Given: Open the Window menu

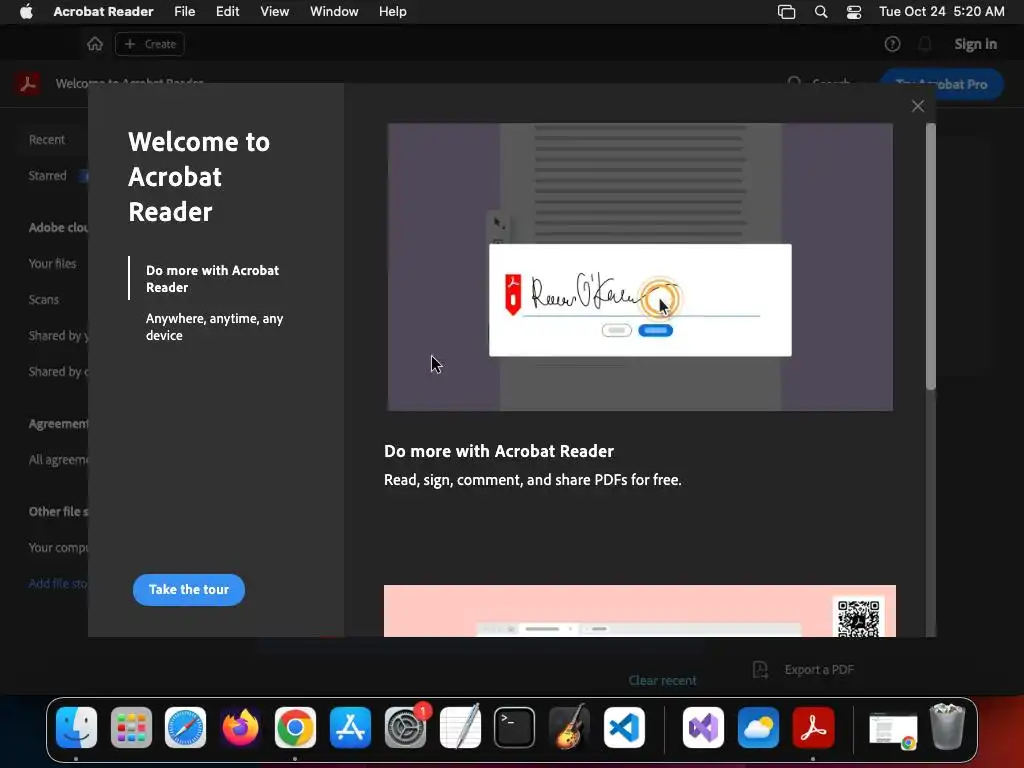Looking at the screenshot, I should pos(334,11).
